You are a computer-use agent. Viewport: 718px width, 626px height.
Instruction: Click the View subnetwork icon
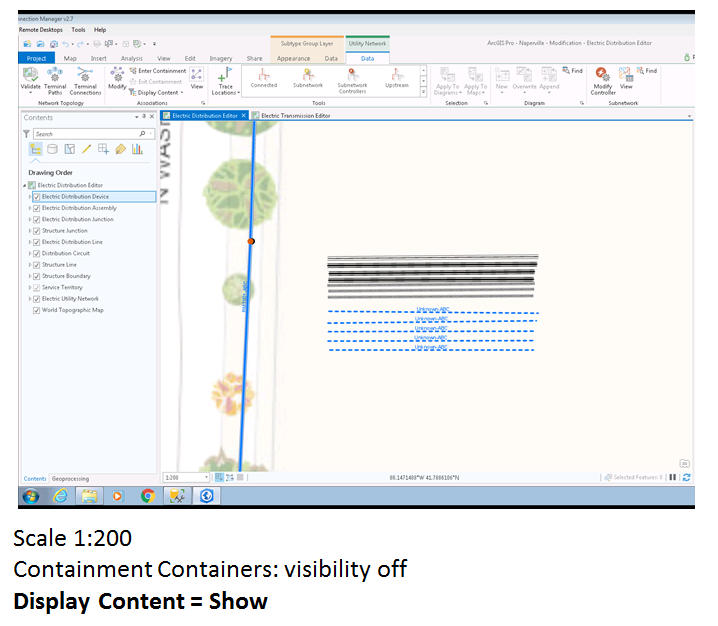point(626,74)
